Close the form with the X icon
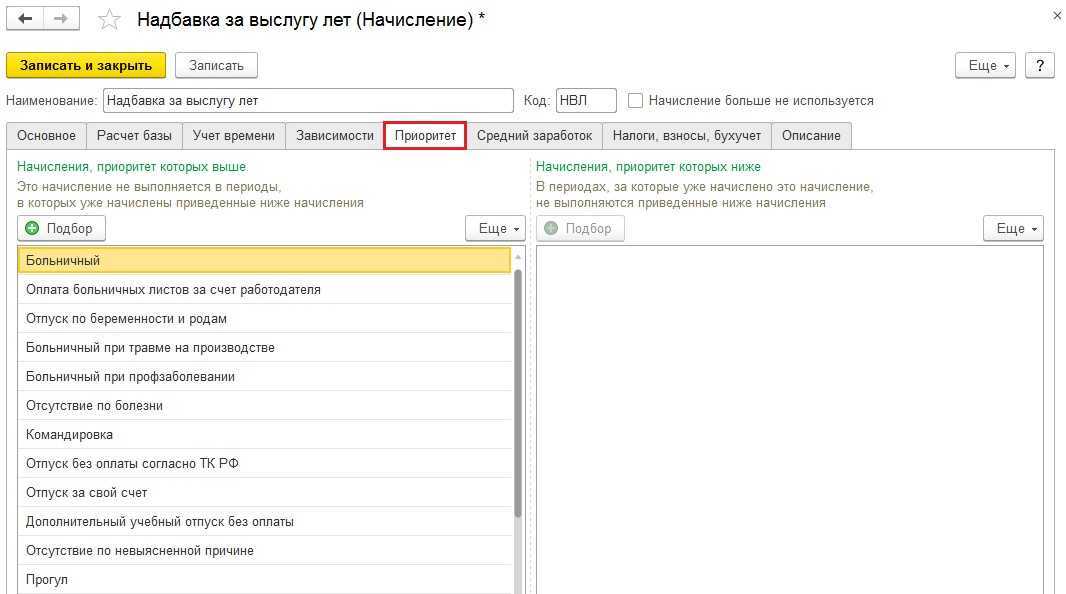The height and width of the screenshot is (594, 1066). click(x=1057, y=16)
